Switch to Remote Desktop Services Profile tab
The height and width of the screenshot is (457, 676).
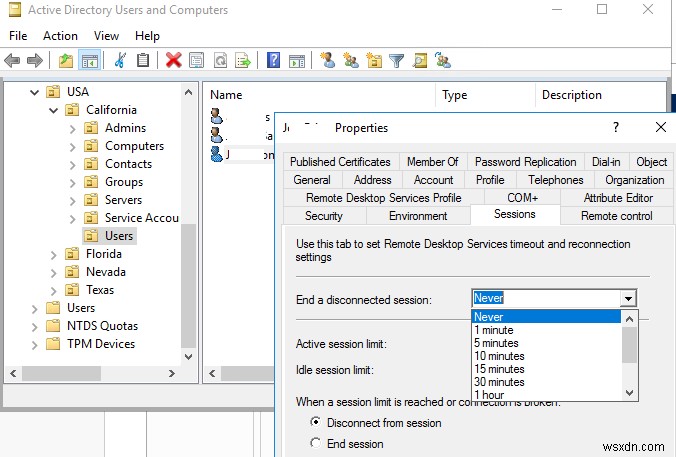pyautogui.click(x=383, y=198)
